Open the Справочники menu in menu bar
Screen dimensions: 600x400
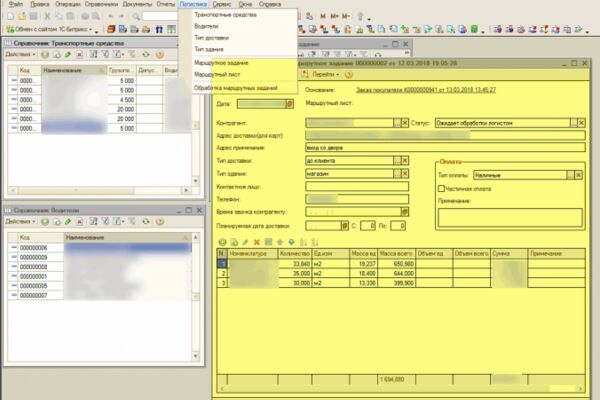[101, 4]
